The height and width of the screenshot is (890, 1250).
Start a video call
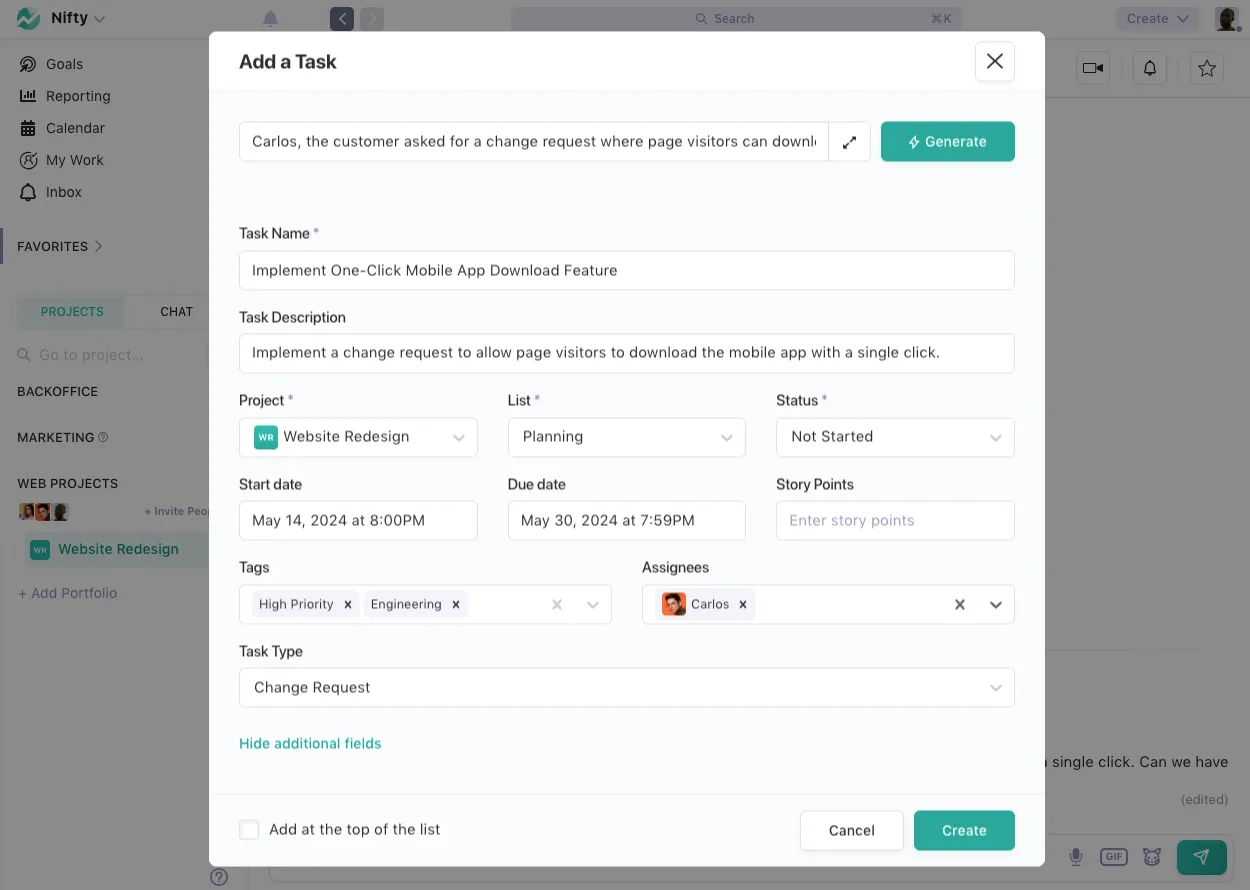point(1092,68)
